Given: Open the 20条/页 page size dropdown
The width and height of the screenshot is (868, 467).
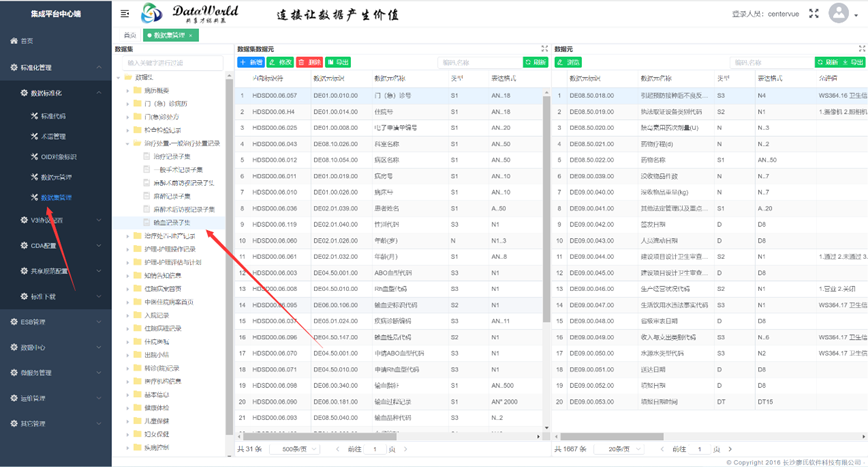Looking at the screenshot, I should (619, 449).
